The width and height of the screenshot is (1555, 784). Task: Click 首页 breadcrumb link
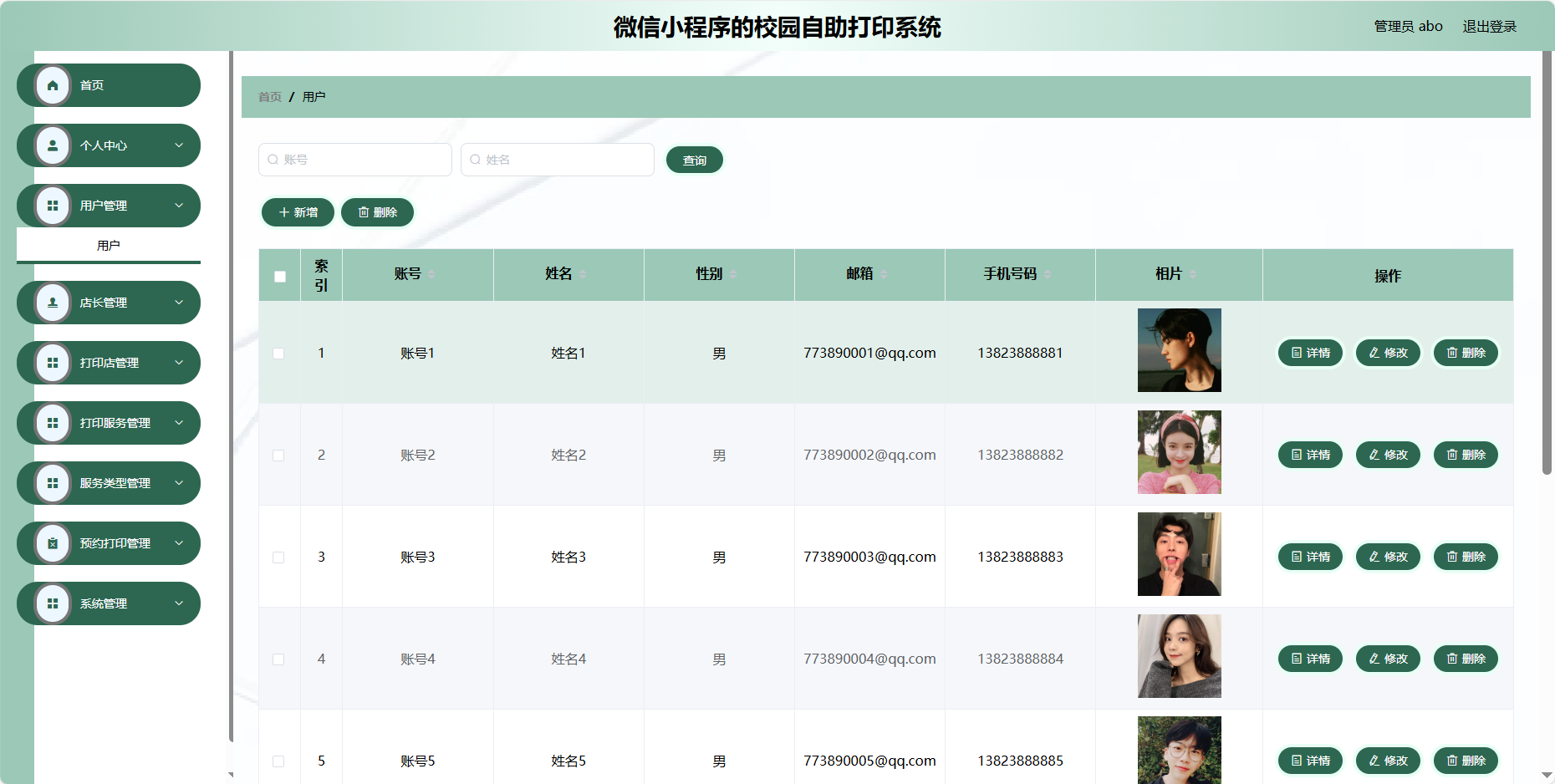click(x=270, y=97)
